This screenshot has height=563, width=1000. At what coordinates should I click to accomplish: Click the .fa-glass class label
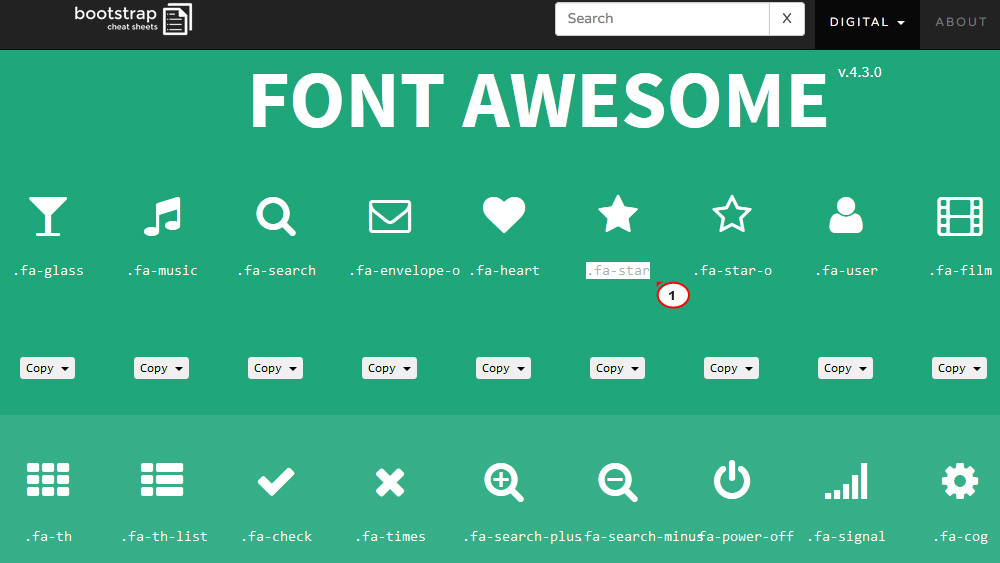[48, 270]
